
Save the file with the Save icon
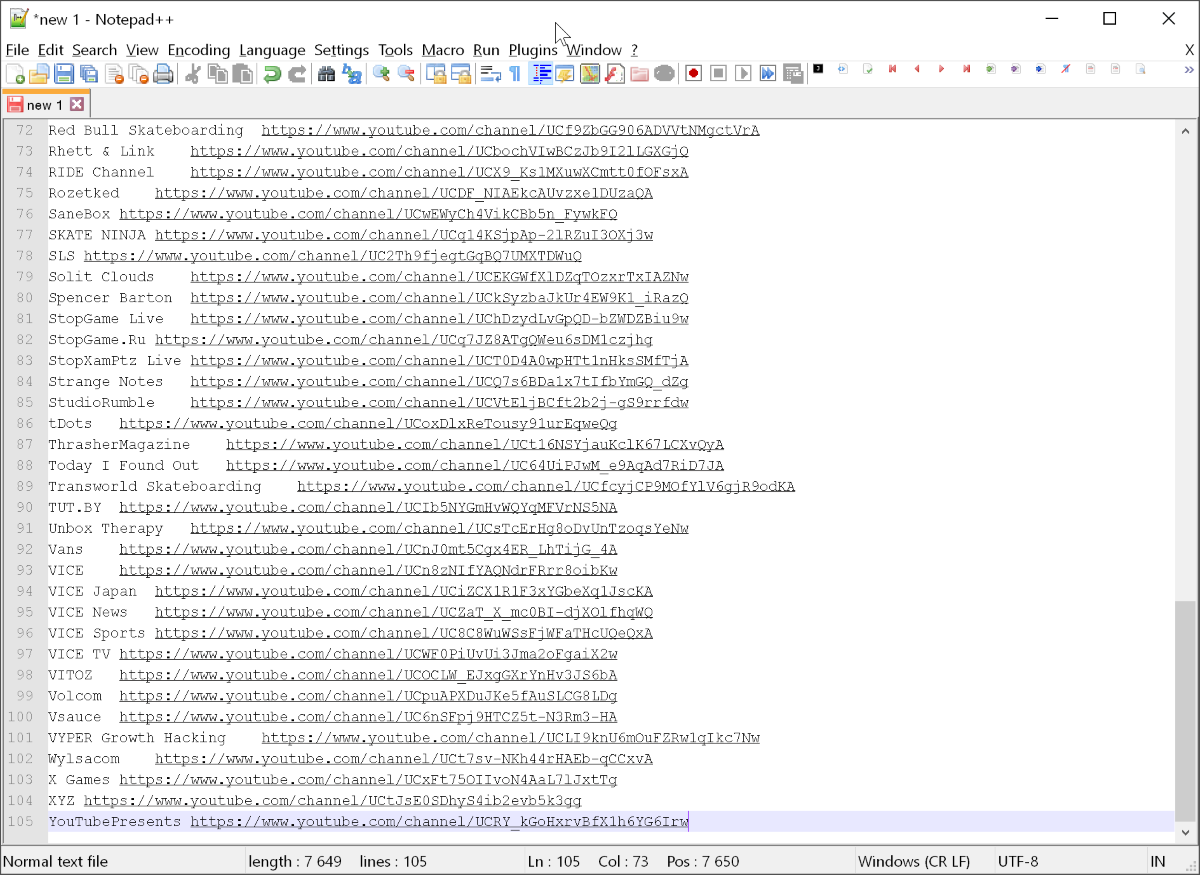pyautogui.click(x=64, y=73)
